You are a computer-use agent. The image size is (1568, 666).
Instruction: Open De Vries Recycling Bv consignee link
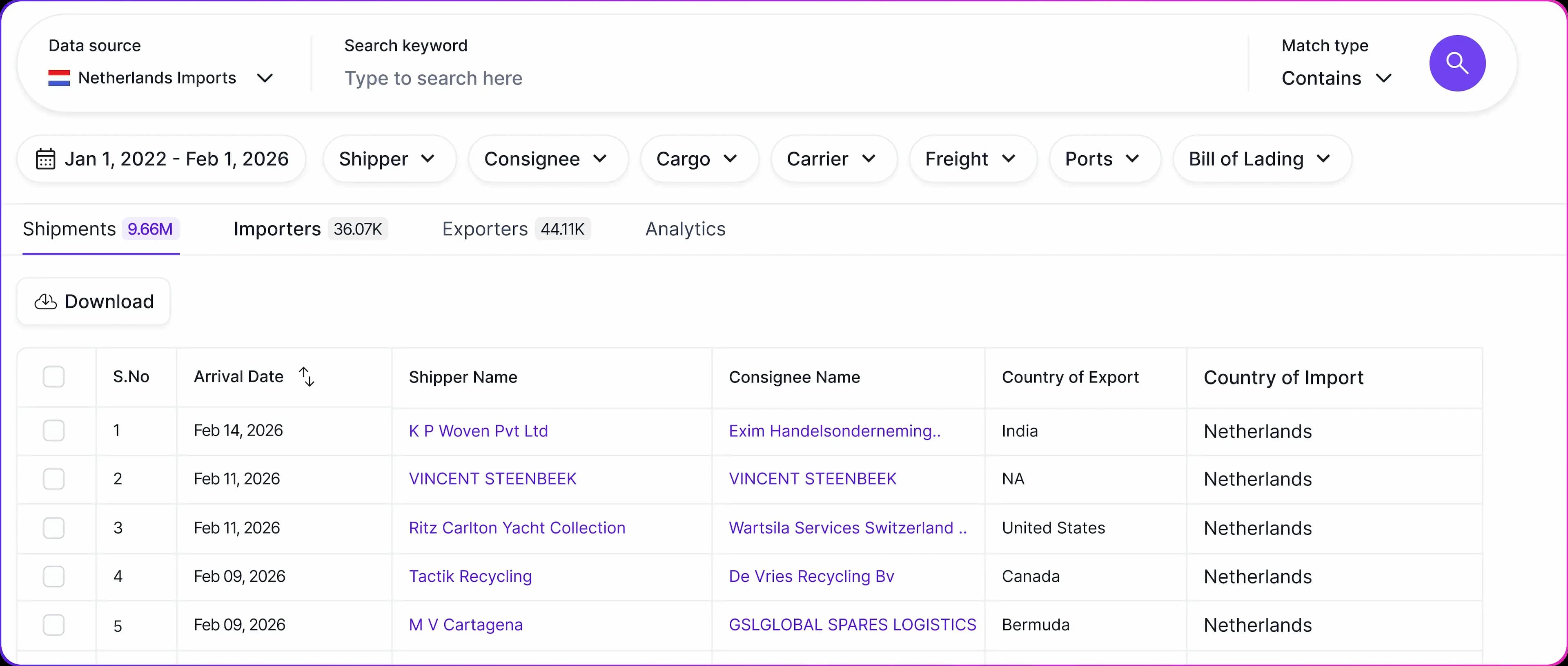click(811, 577)
